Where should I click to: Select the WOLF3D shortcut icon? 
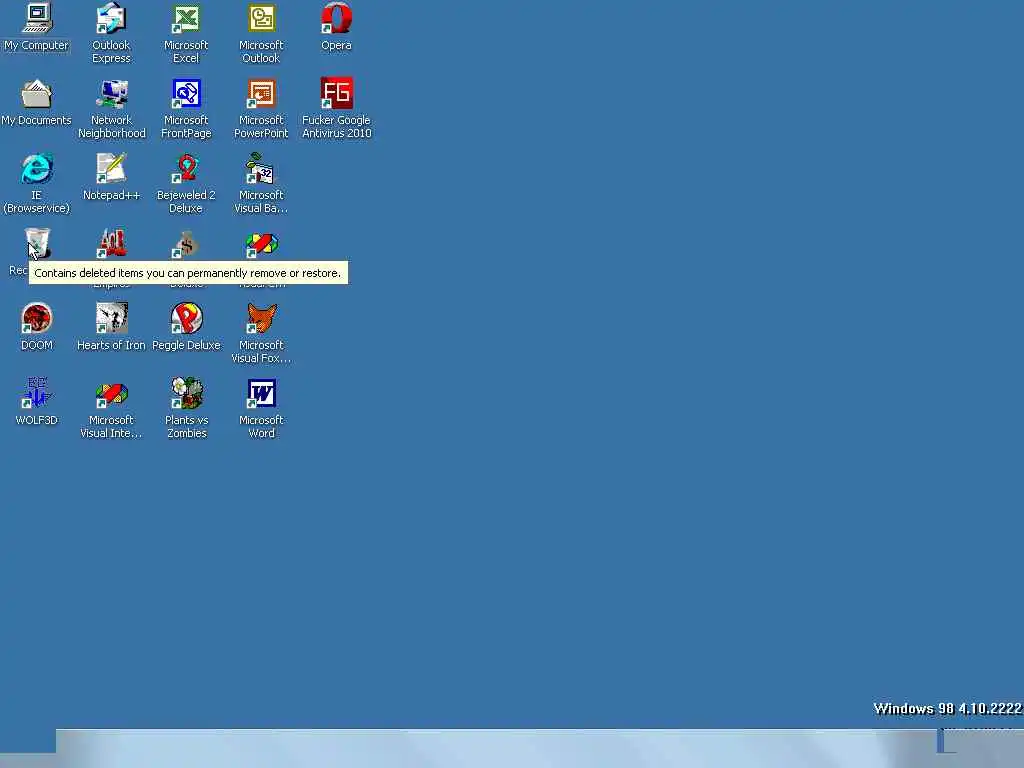(37, 393)
